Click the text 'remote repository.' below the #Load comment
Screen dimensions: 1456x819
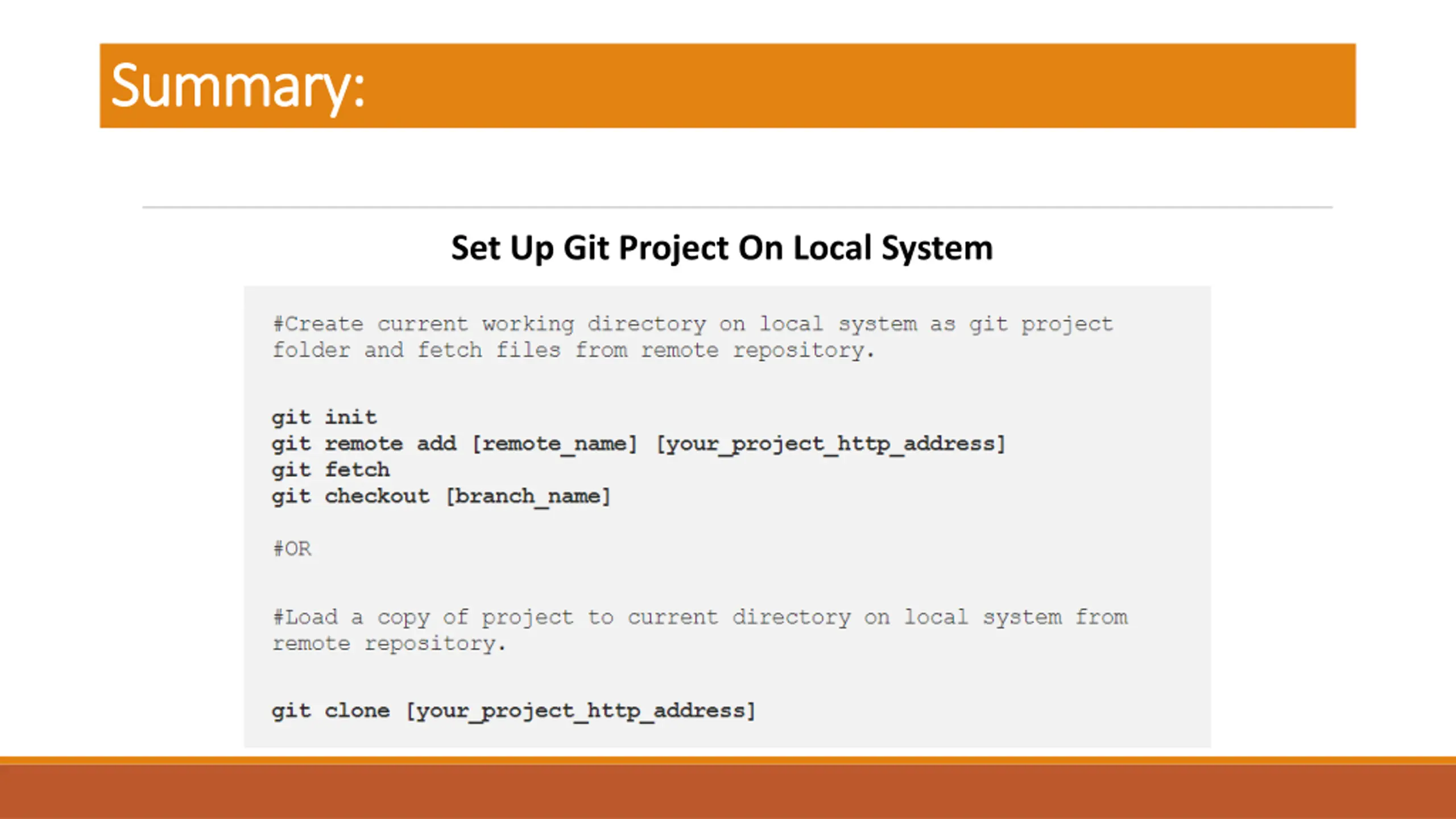388,643
